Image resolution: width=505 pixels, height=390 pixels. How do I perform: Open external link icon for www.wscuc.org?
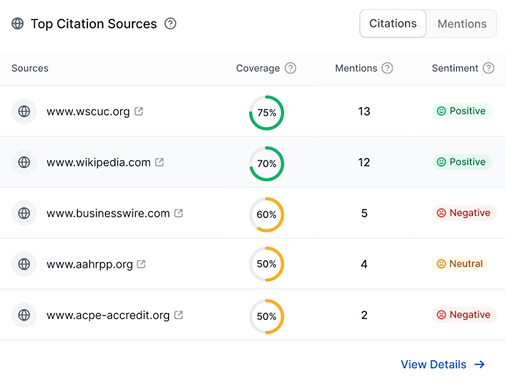139,111
